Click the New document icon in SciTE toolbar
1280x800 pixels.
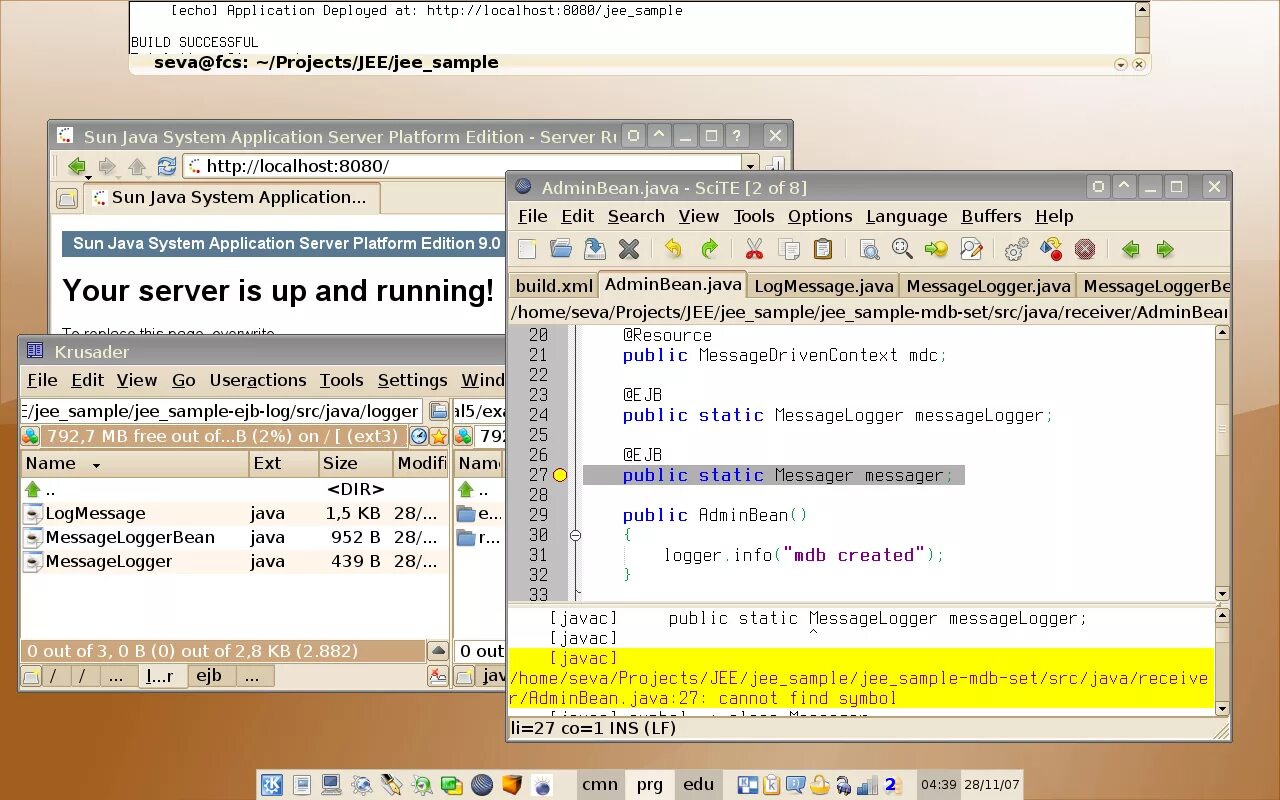527,249
